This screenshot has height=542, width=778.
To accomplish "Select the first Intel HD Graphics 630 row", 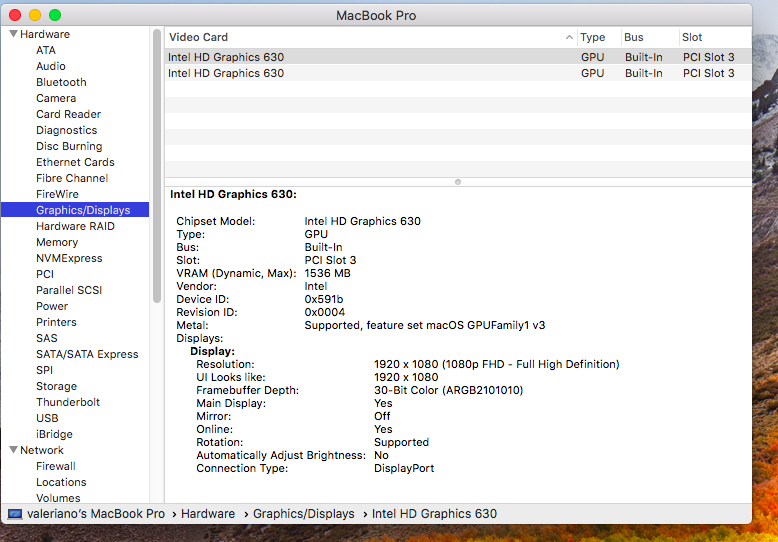I will [x=458, y=57].
